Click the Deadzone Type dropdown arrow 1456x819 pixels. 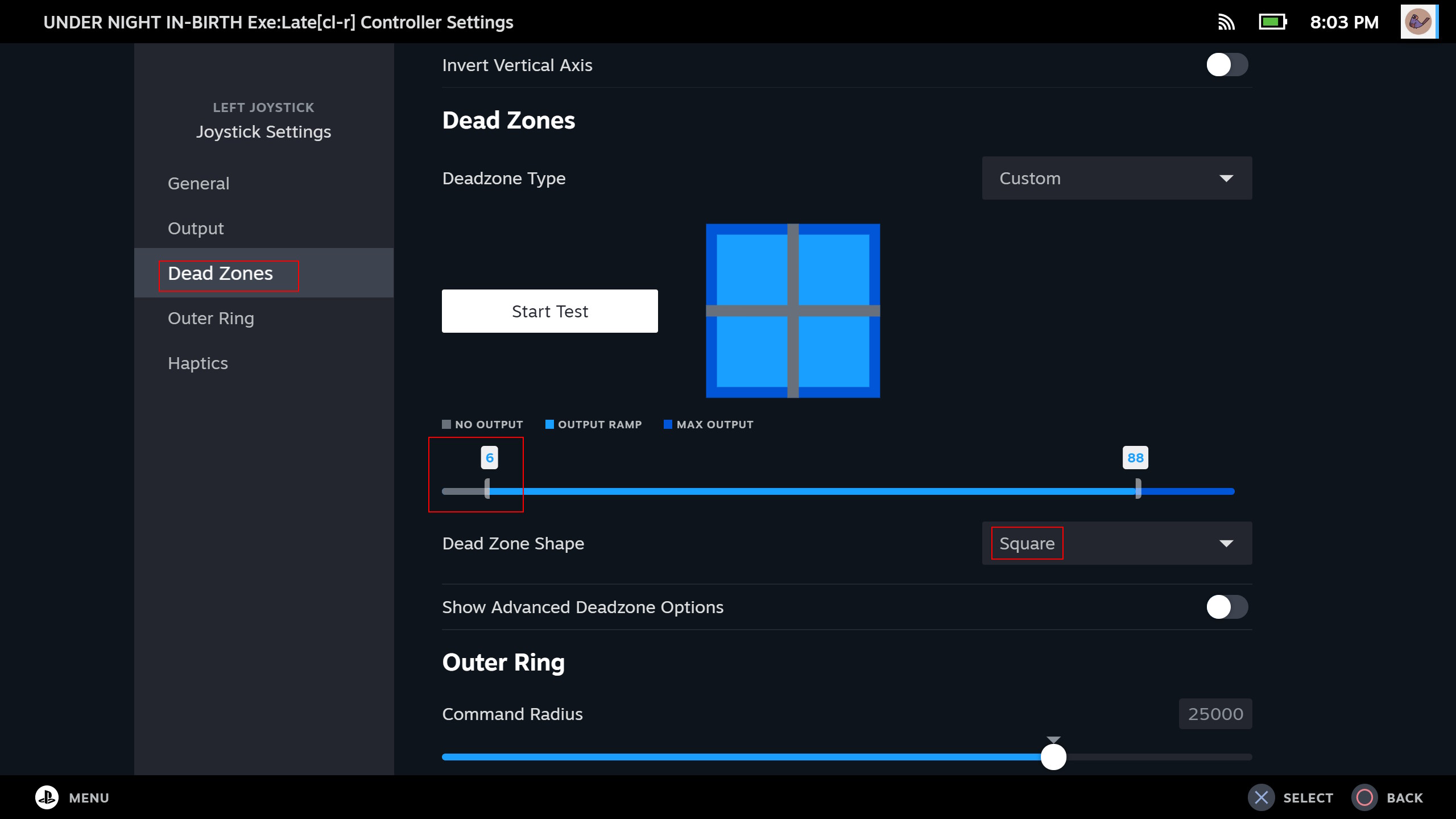point(1226,179)
